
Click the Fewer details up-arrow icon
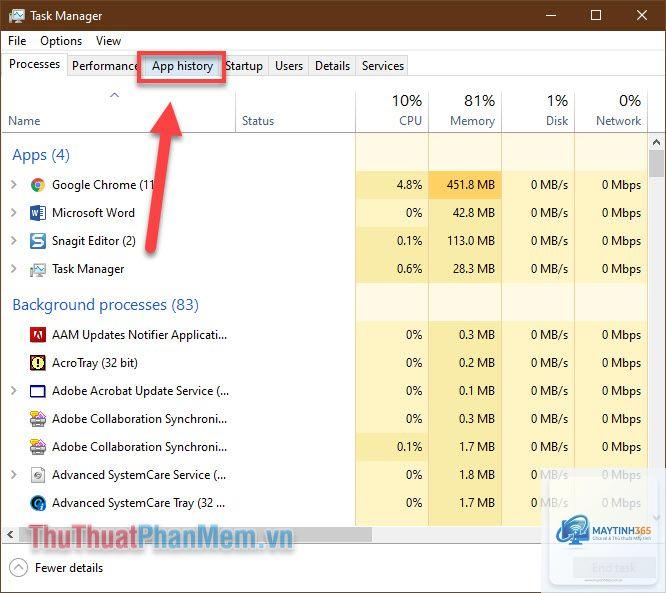18,568
